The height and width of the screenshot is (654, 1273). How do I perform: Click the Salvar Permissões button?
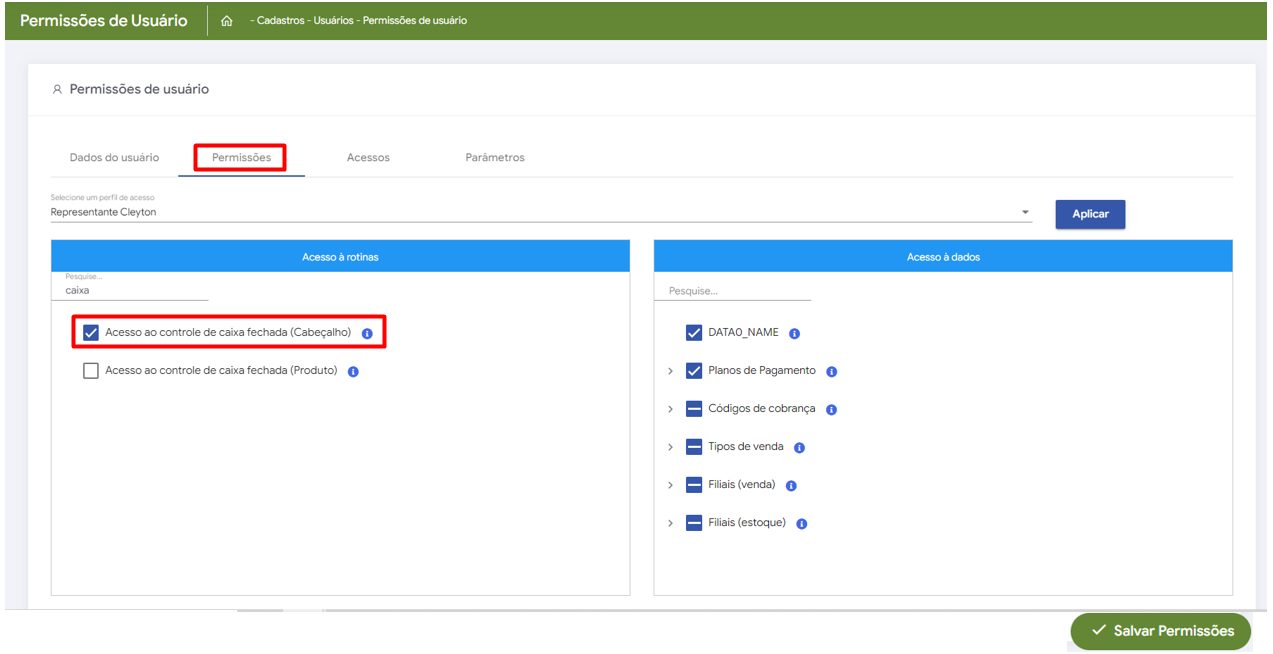click(1160, 631)
